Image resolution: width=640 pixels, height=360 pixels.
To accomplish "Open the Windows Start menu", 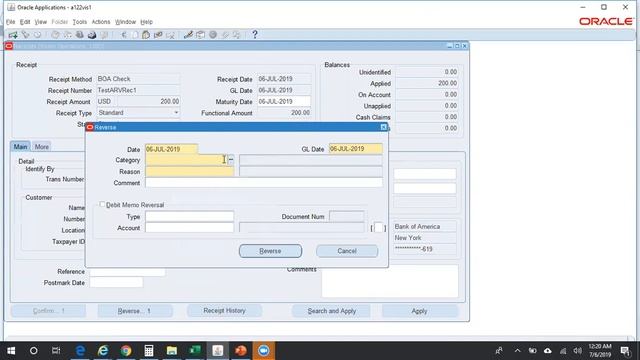I will (x=11, y=351).
